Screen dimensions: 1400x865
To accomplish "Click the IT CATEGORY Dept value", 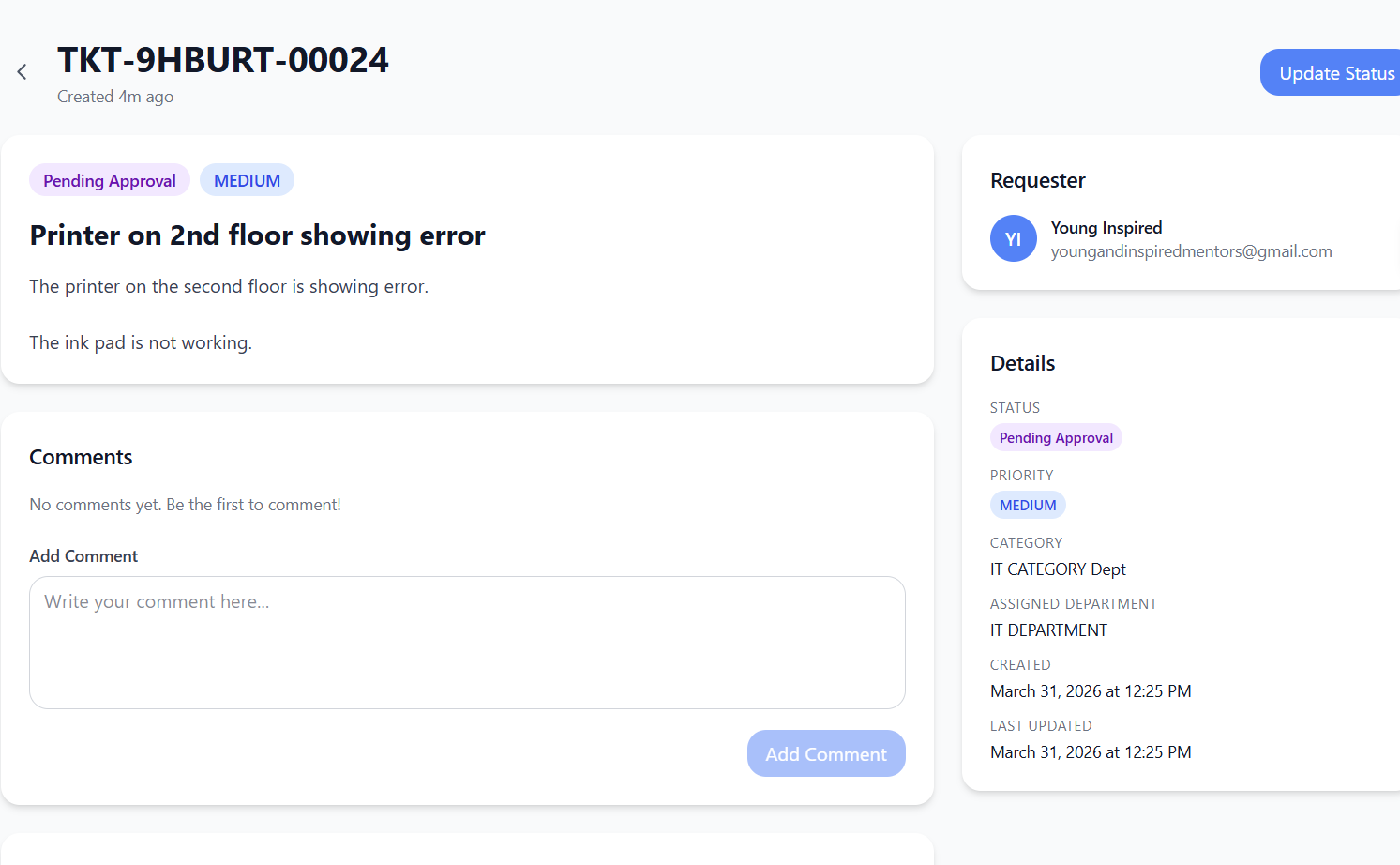I will [1058, 569].
